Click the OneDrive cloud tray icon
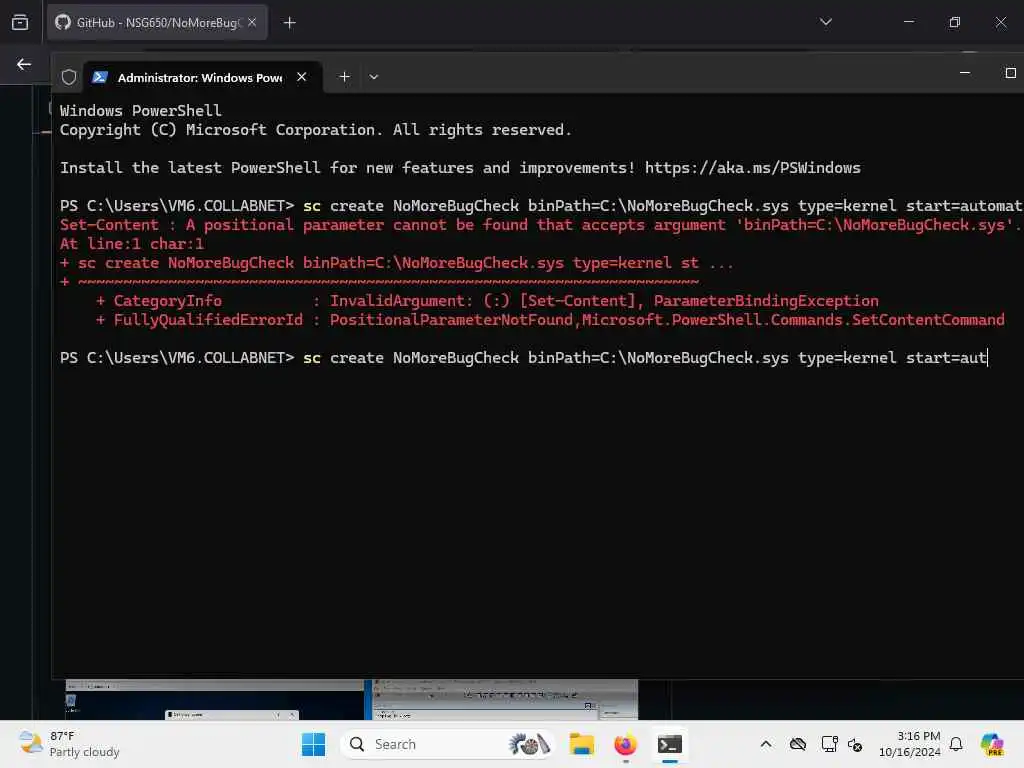1024x768 pixels. pos(797,744)
